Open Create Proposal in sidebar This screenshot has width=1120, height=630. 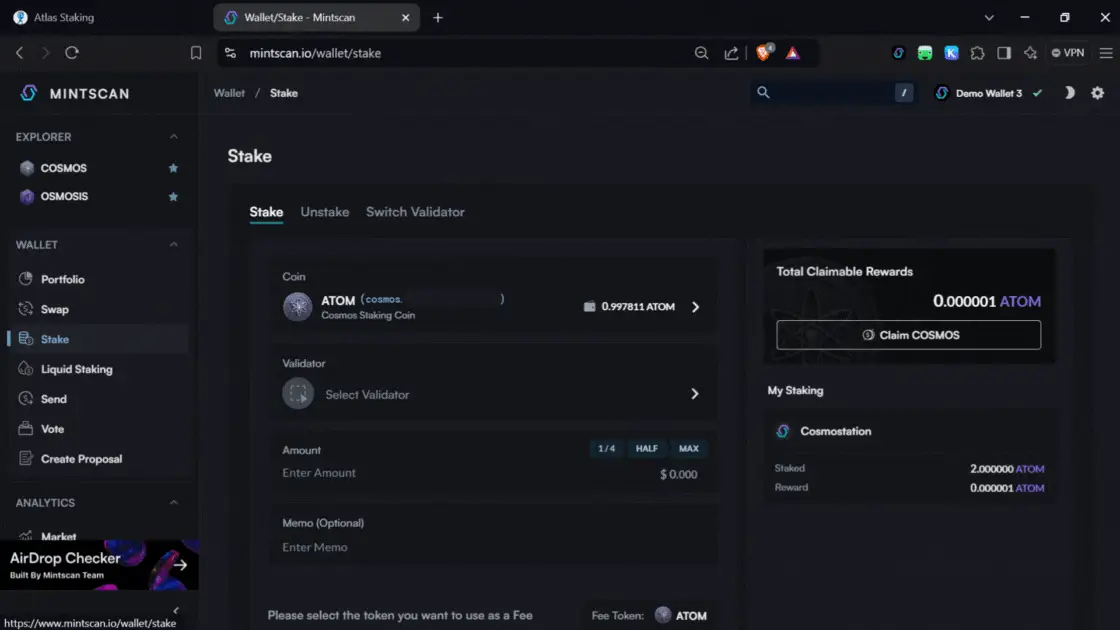[81, 459]
